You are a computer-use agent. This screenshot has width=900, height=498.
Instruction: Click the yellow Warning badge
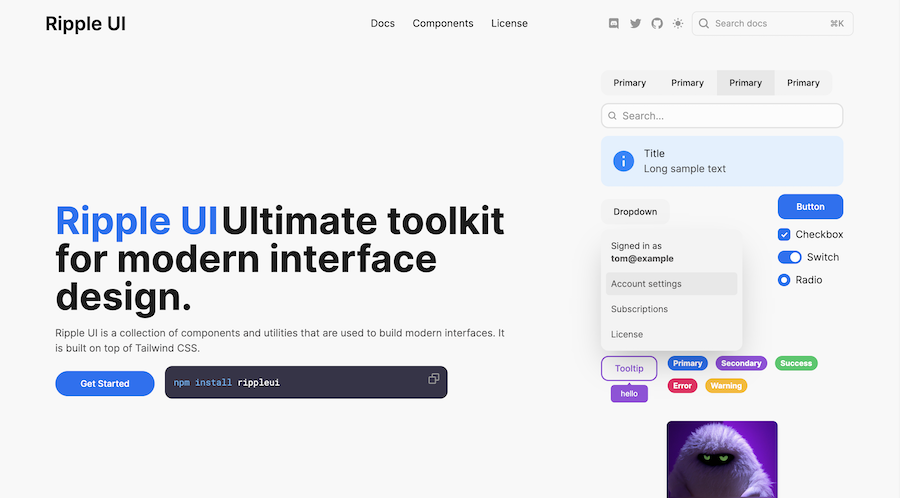pyautogui.click(x=726, y=386)
